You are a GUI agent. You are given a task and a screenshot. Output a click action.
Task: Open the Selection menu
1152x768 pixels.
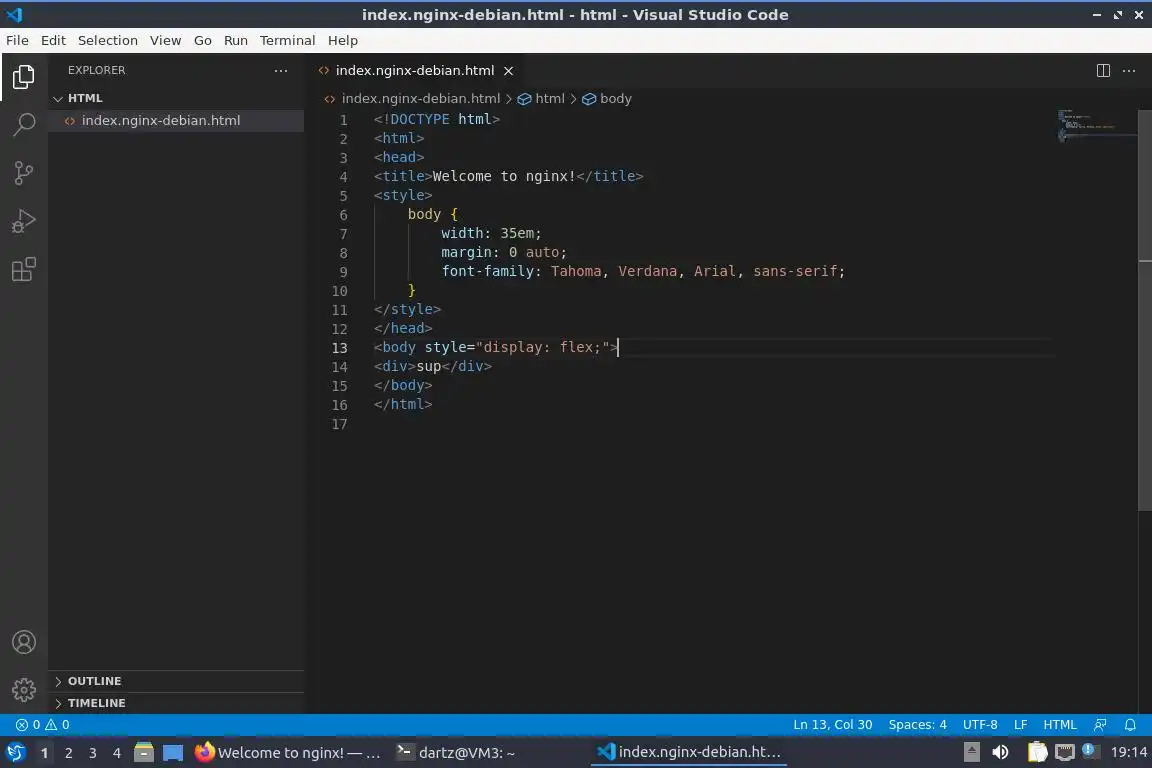[107, 40]
